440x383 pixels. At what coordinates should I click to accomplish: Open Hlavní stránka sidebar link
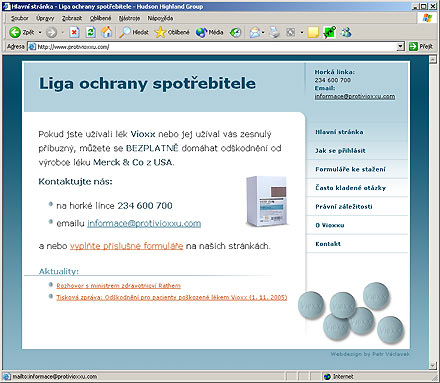[339, 132]
